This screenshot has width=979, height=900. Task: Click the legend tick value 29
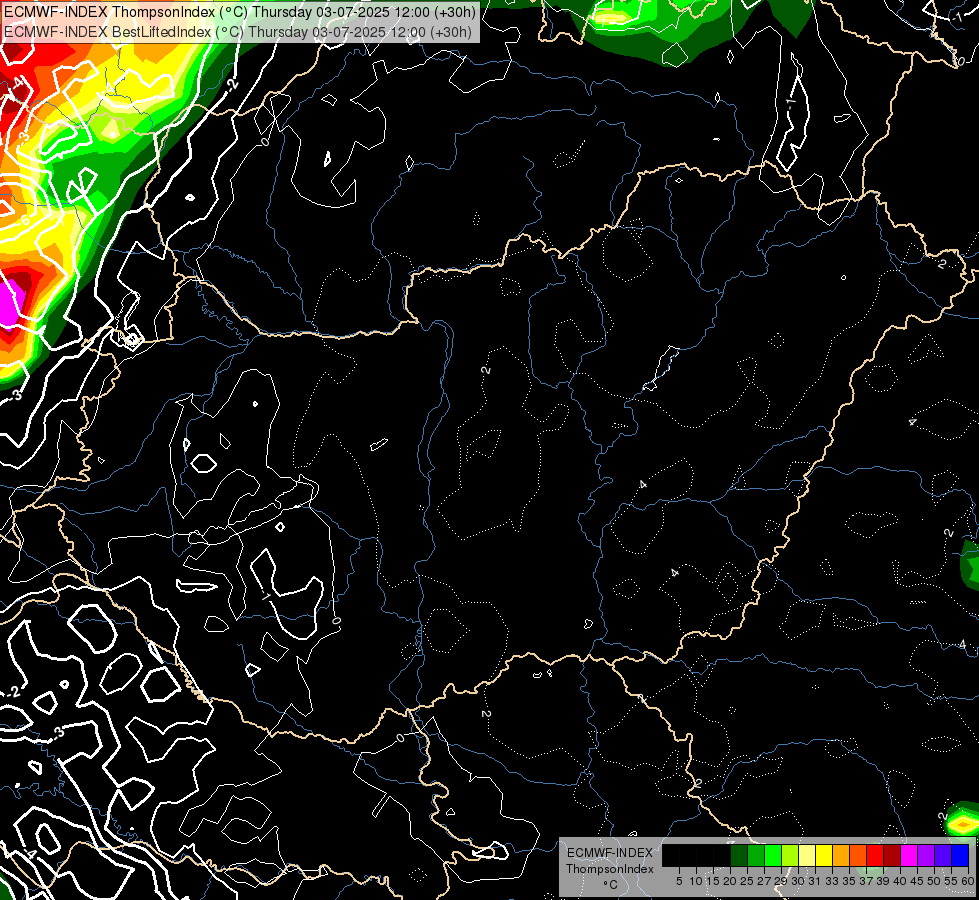pos(781,881)
